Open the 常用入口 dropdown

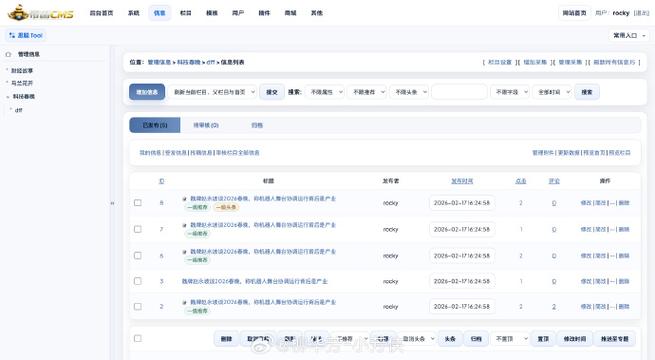point(629,35)
